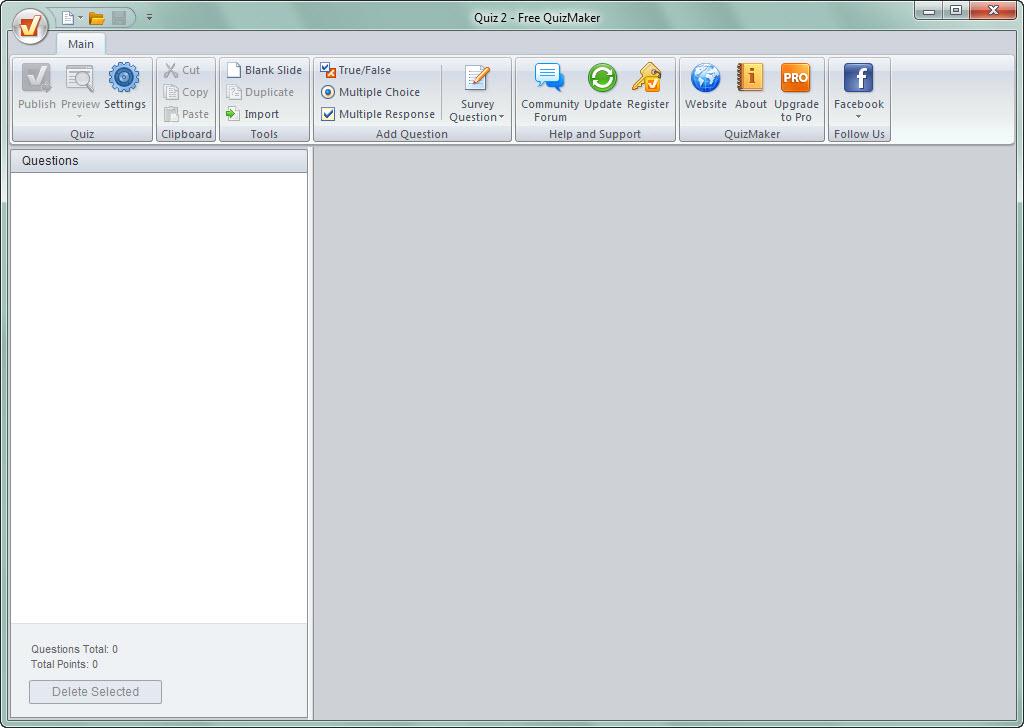Screen dimensions: 1024x728
Task: Save quiz using the floppy disk icon
Action: tap(119, 18)
